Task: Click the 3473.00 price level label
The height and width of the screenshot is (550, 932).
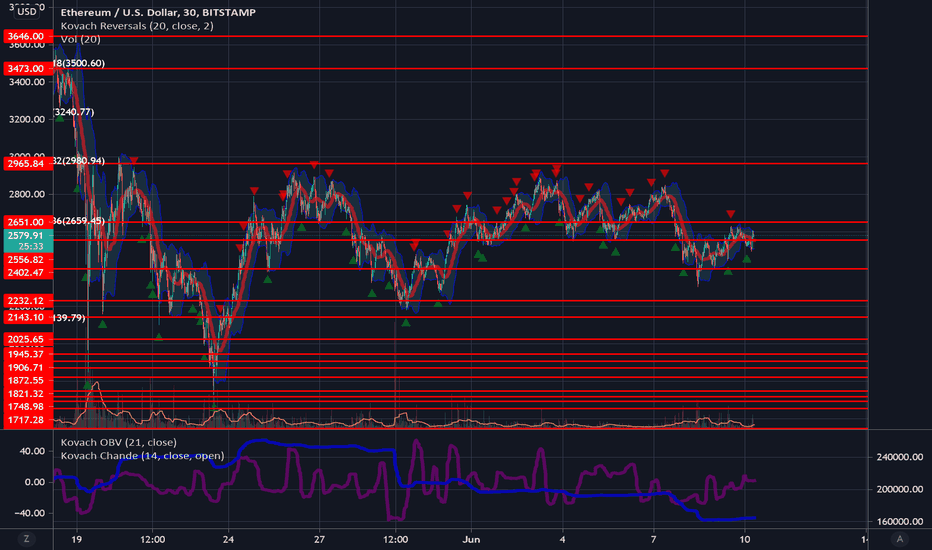Action: point(28,68)
